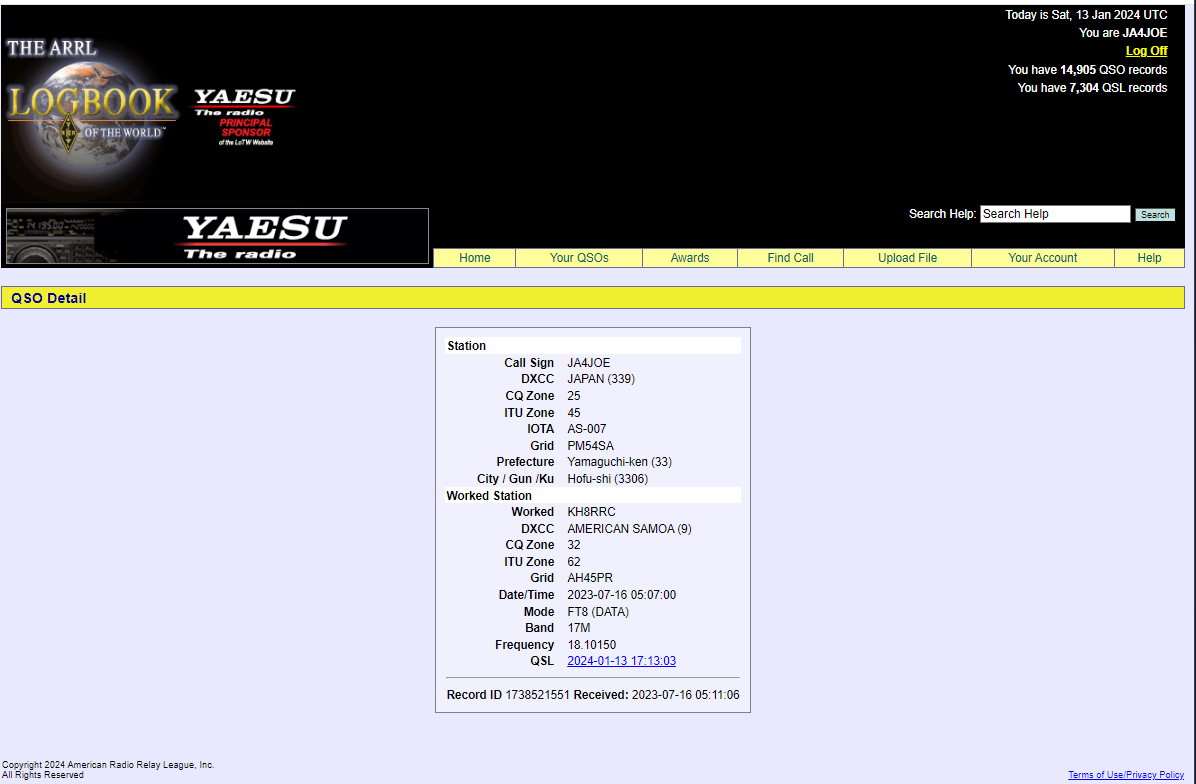Click DXCC value AMERICAN SAMOA (9)

629,529
